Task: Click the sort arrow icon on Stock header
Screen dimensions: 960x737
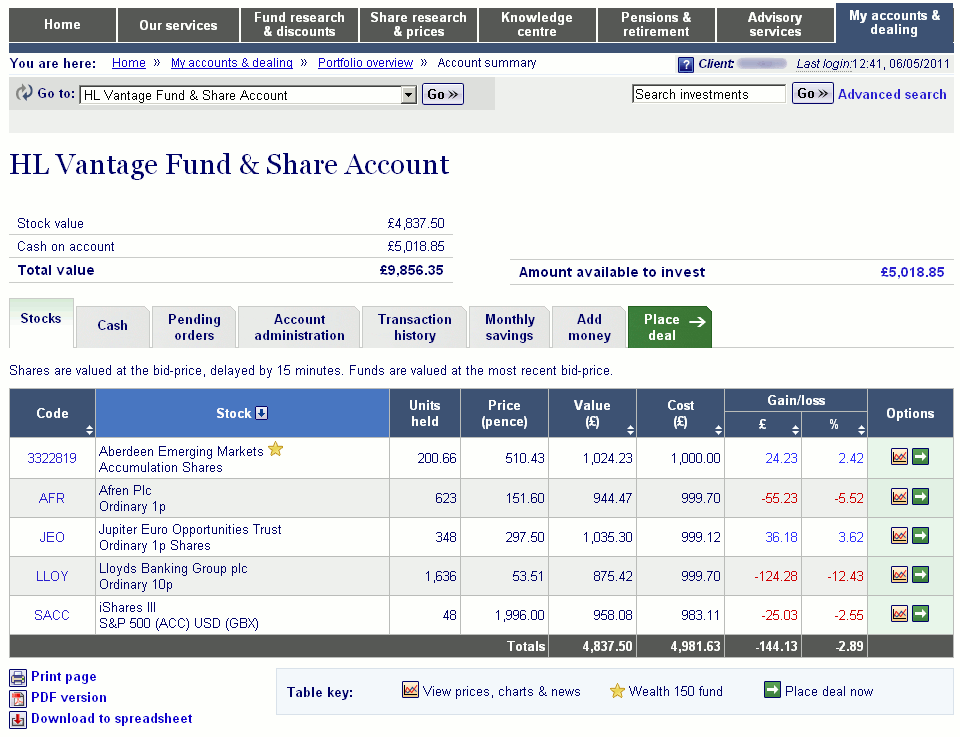Action: coord(261,413)
